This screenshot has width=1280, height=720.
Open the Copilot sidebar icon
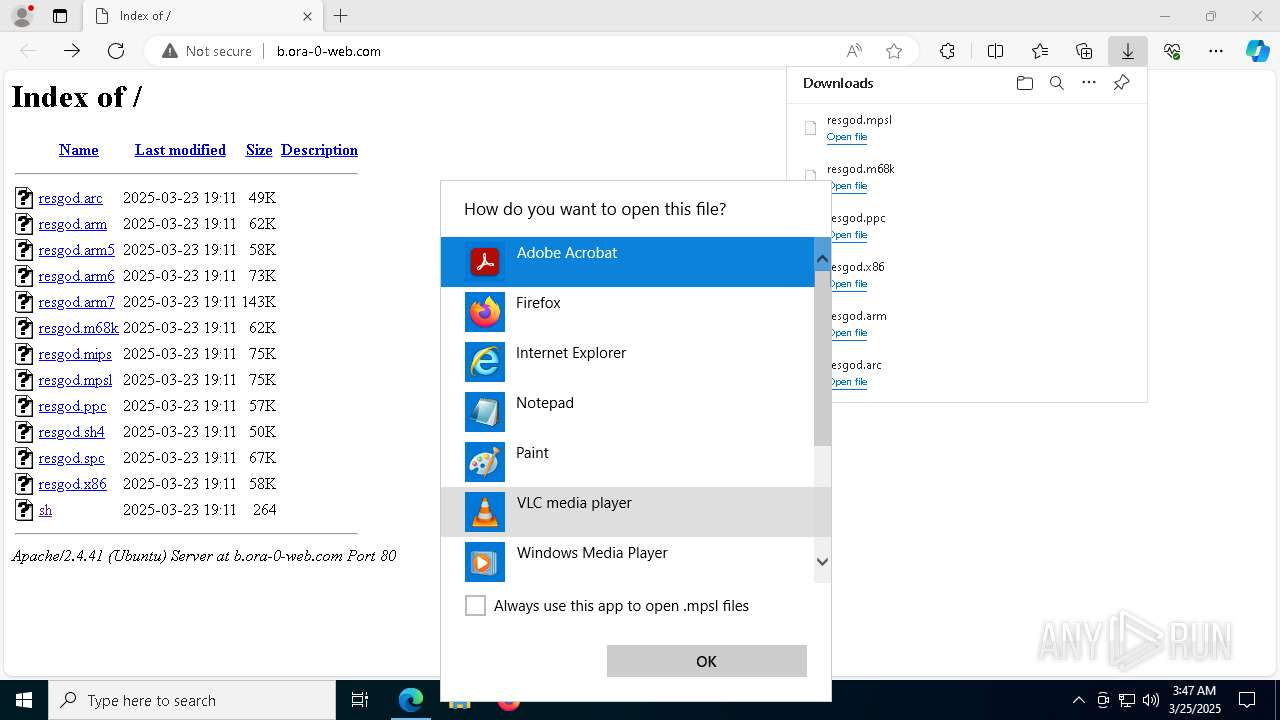[x=1257, y=51]
